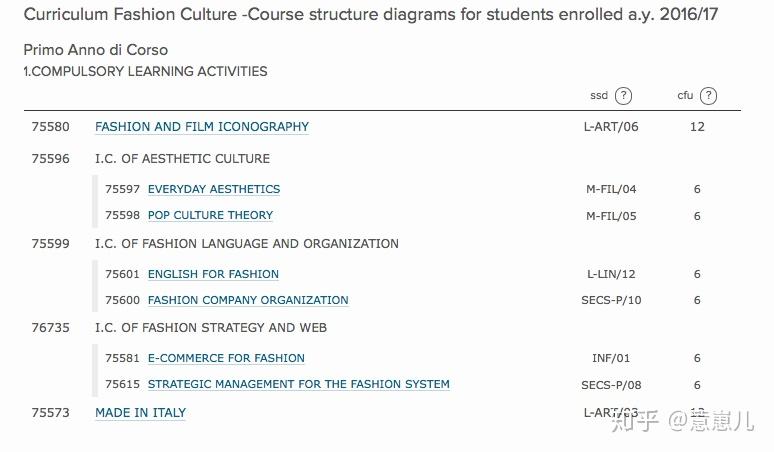The height and width of the screenshot is (452, 774).
Task: Open the Made in Italy course link
Action: 140,413
